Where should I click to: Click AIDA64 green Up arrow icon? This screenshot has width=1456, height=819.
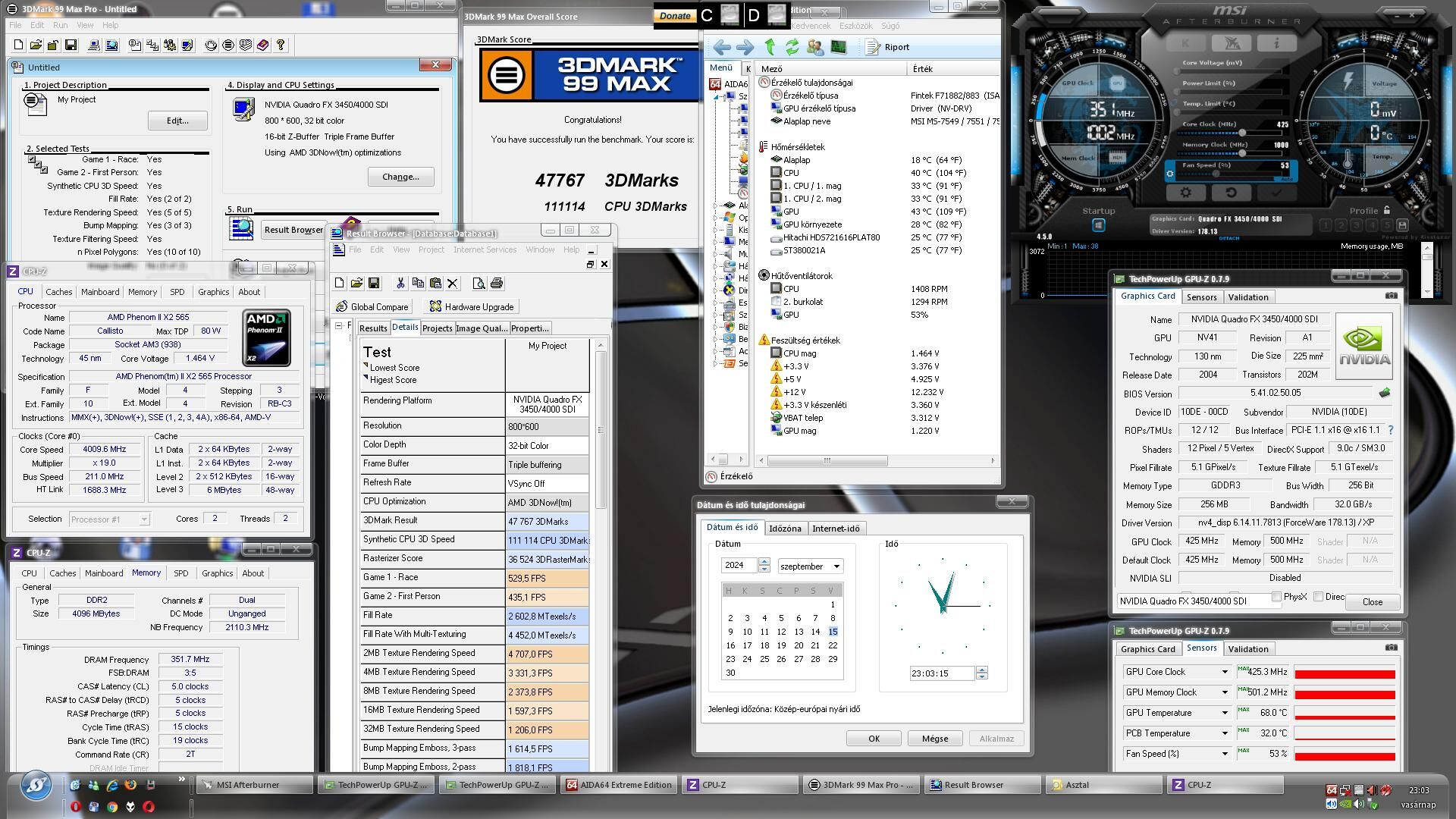coord(769,47)
